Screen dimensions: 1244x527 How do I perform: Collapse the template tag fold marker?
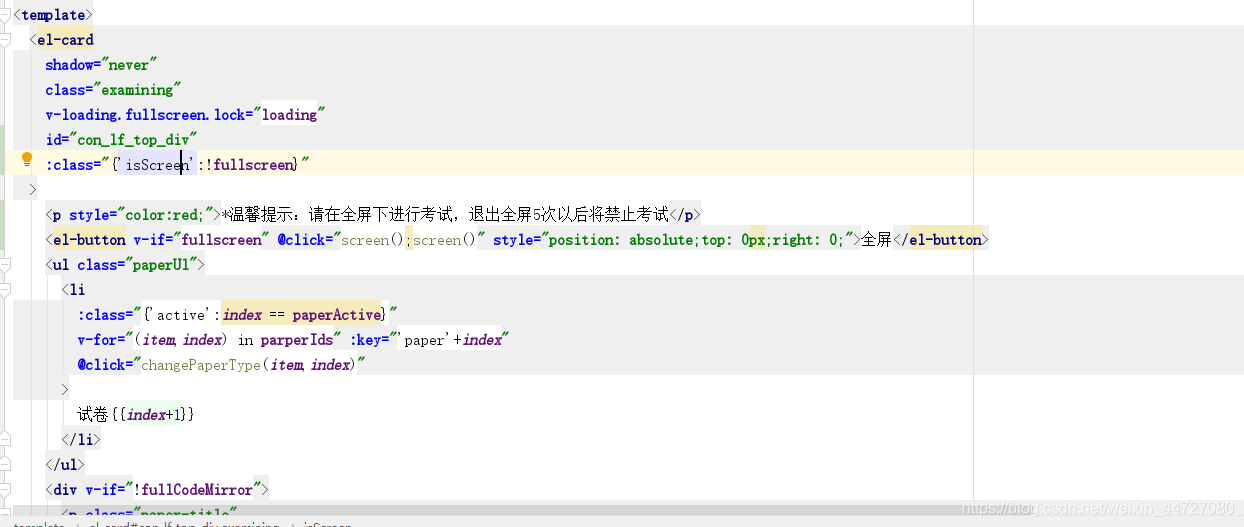[x=6, y=15]
